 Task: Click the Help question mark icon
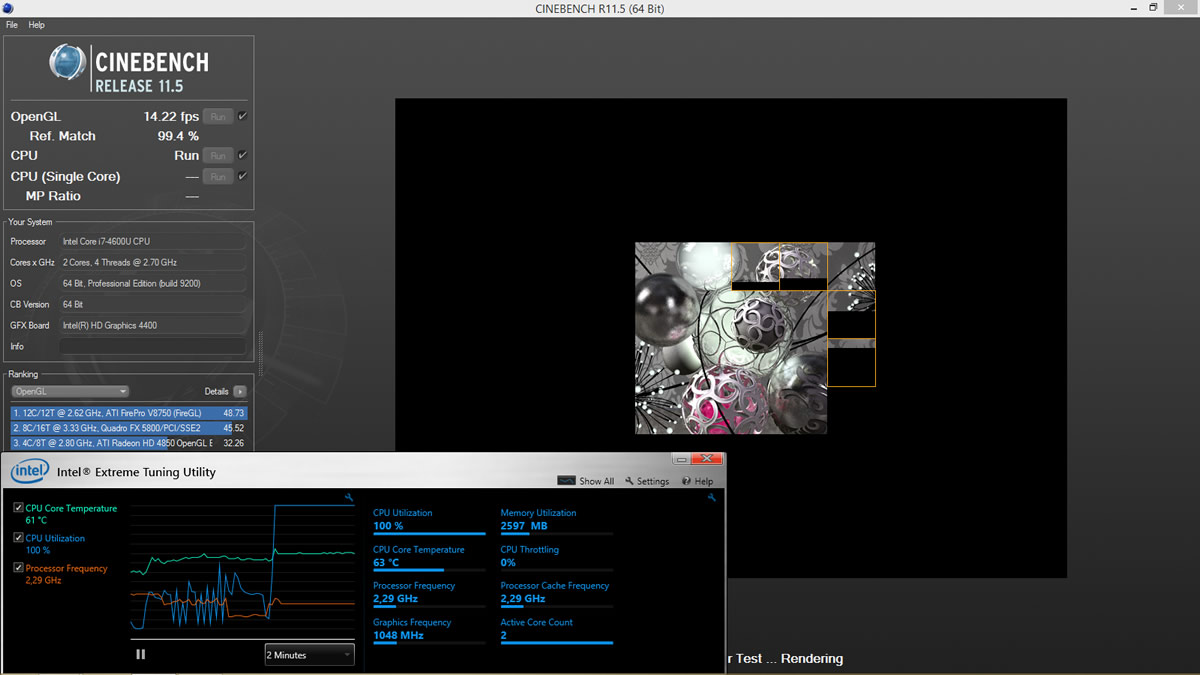pos(686,481)
